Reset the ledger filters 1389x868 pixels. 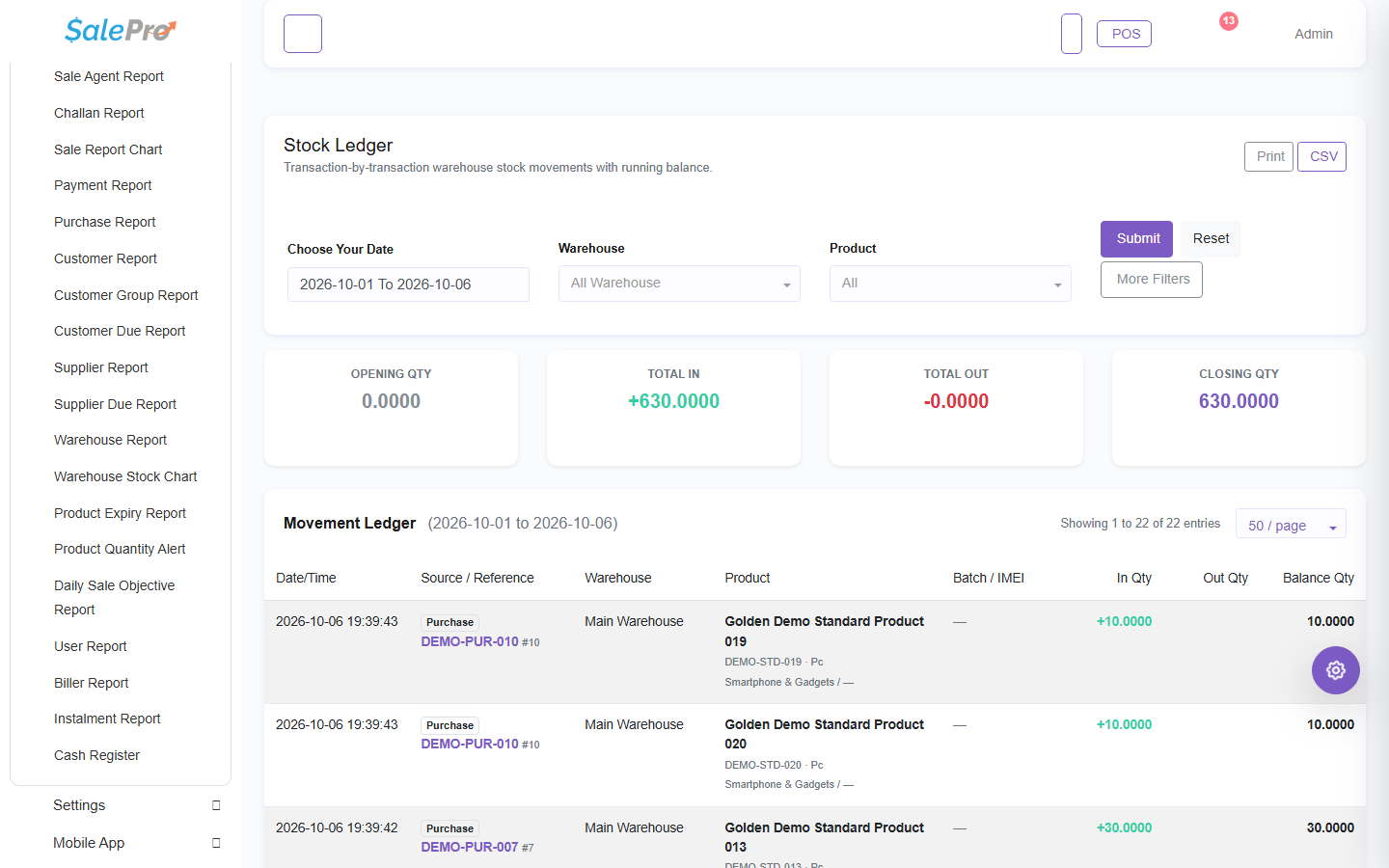(x=1211, y=239)
